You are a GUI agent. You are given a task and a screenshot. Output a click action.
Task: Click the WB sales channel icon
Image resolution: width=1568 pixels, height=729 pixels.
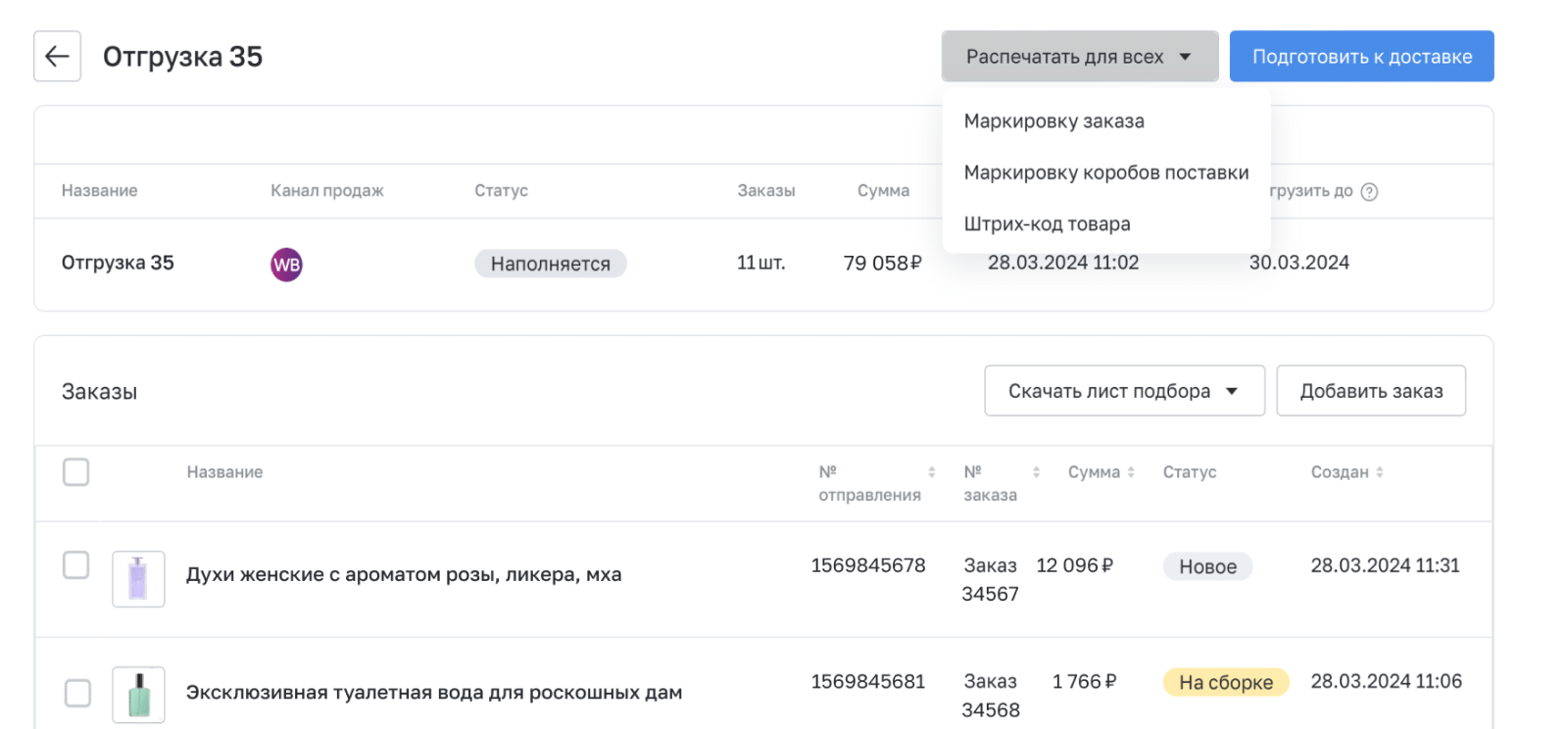tap(286, 265)
